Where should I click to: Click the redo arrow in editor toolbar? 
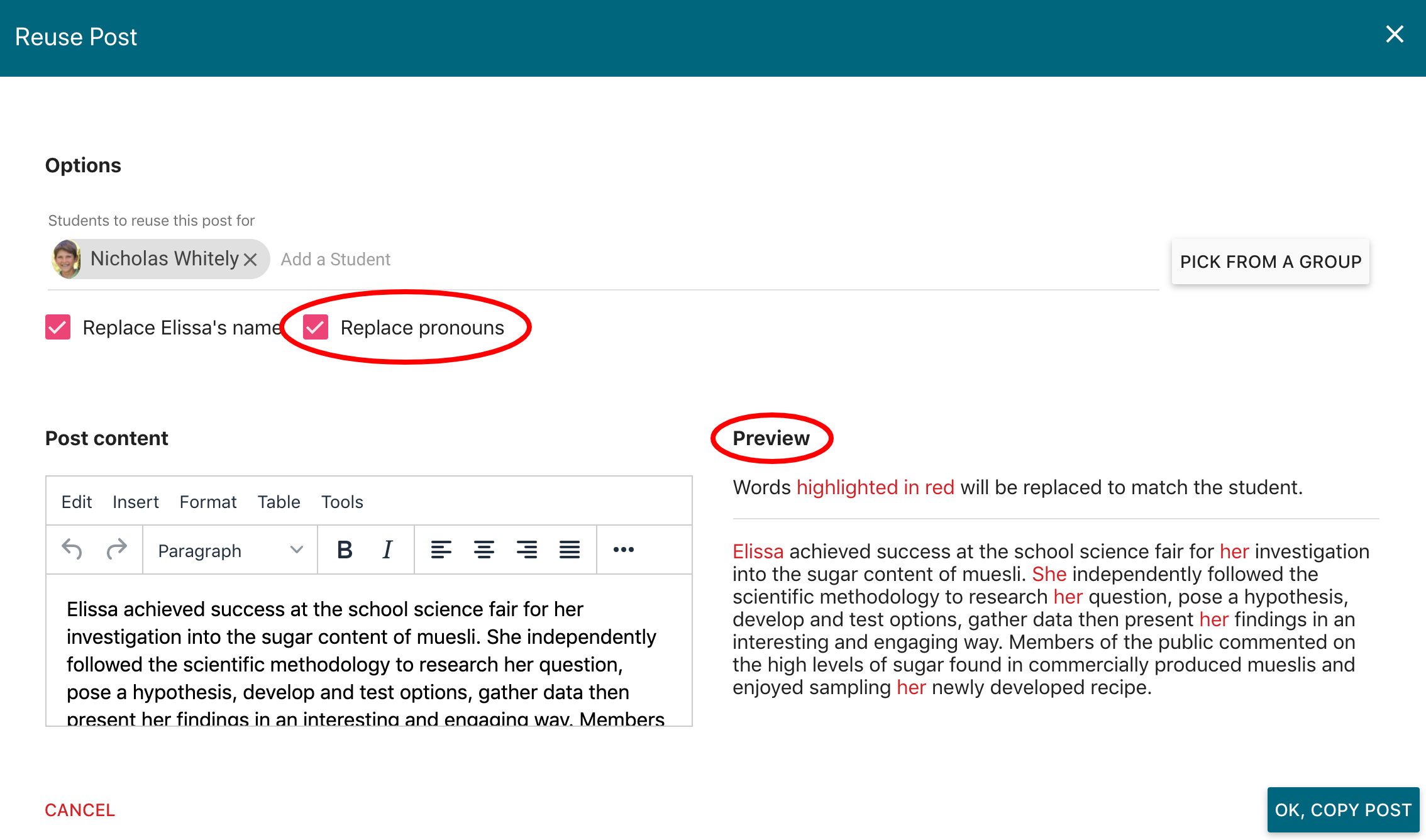coord(116,550)
